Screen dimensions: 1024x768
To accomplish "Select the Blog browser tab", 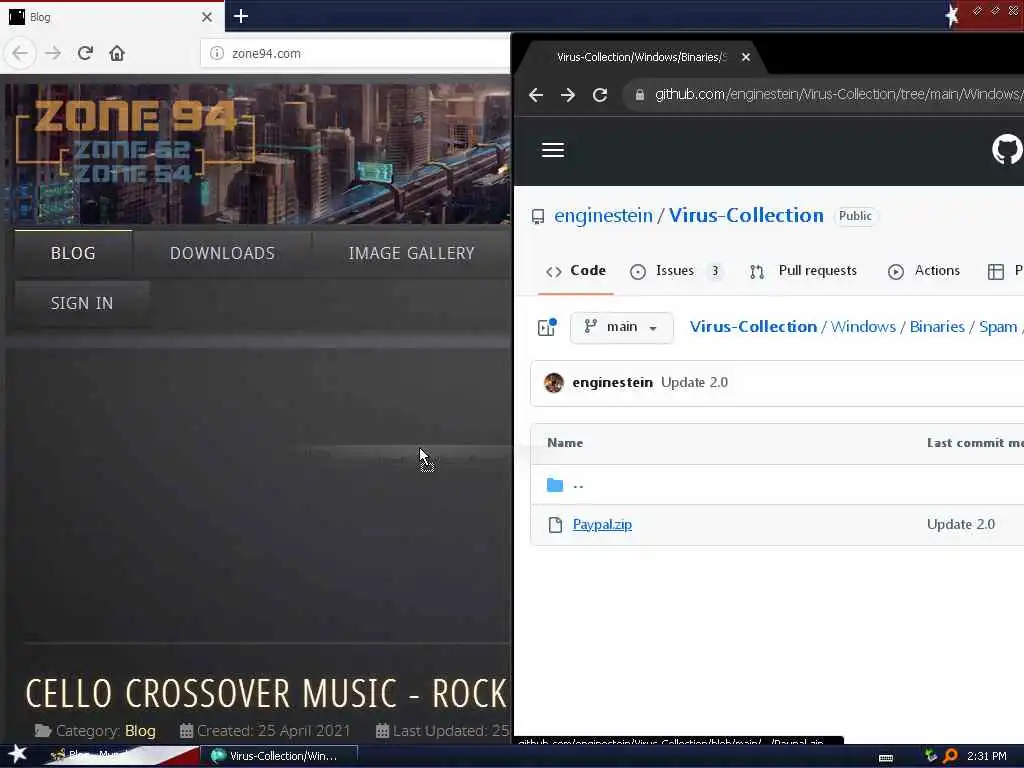I will [x=111, y=17].
